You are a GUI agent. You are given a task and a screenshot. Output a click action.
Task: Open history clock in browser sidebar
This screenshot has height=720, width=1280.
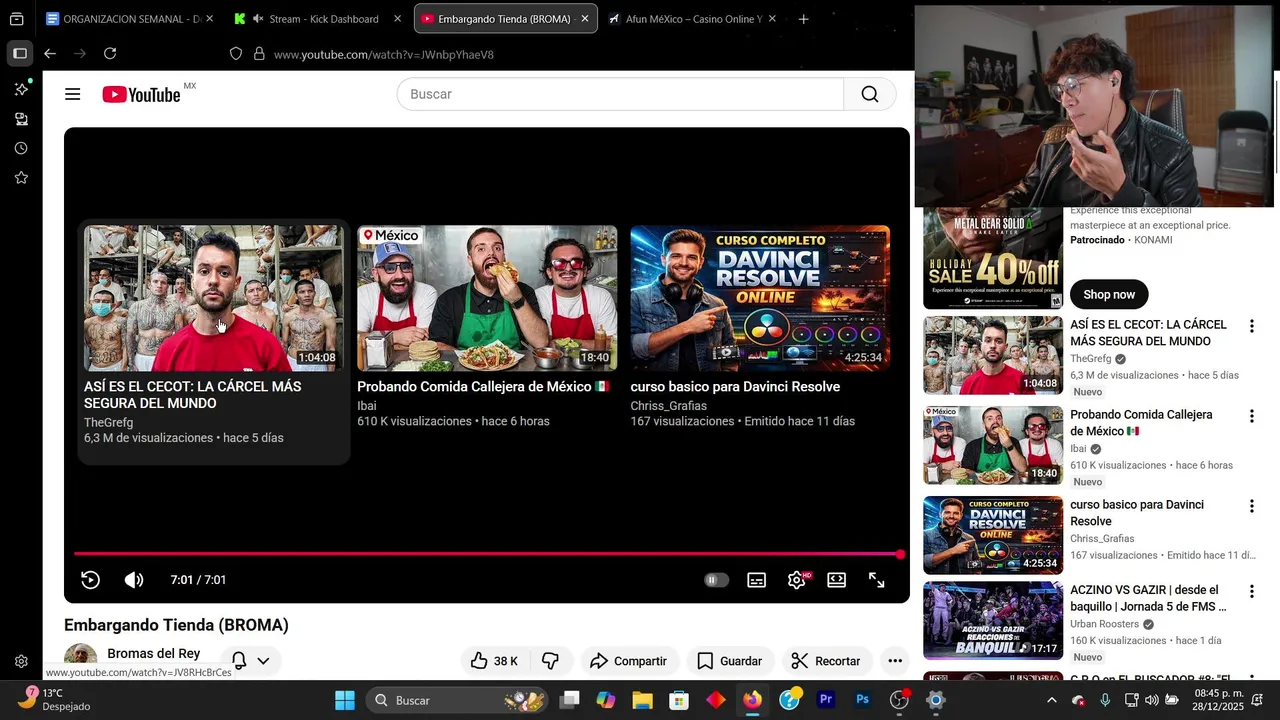tap(21, 148)
